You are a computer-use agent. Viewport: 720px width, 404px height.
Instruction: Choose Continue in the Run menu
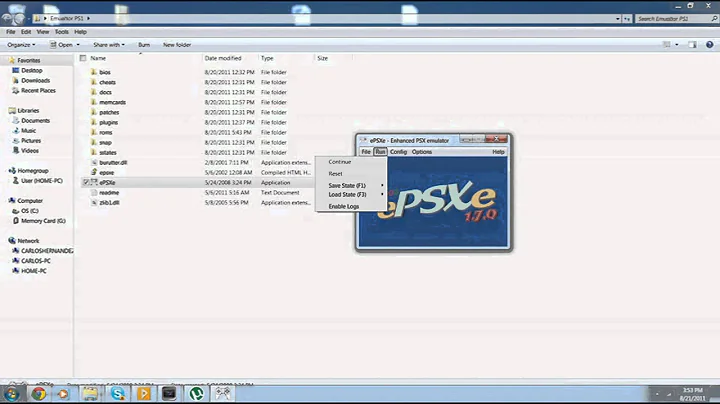(x=340, y=162)
